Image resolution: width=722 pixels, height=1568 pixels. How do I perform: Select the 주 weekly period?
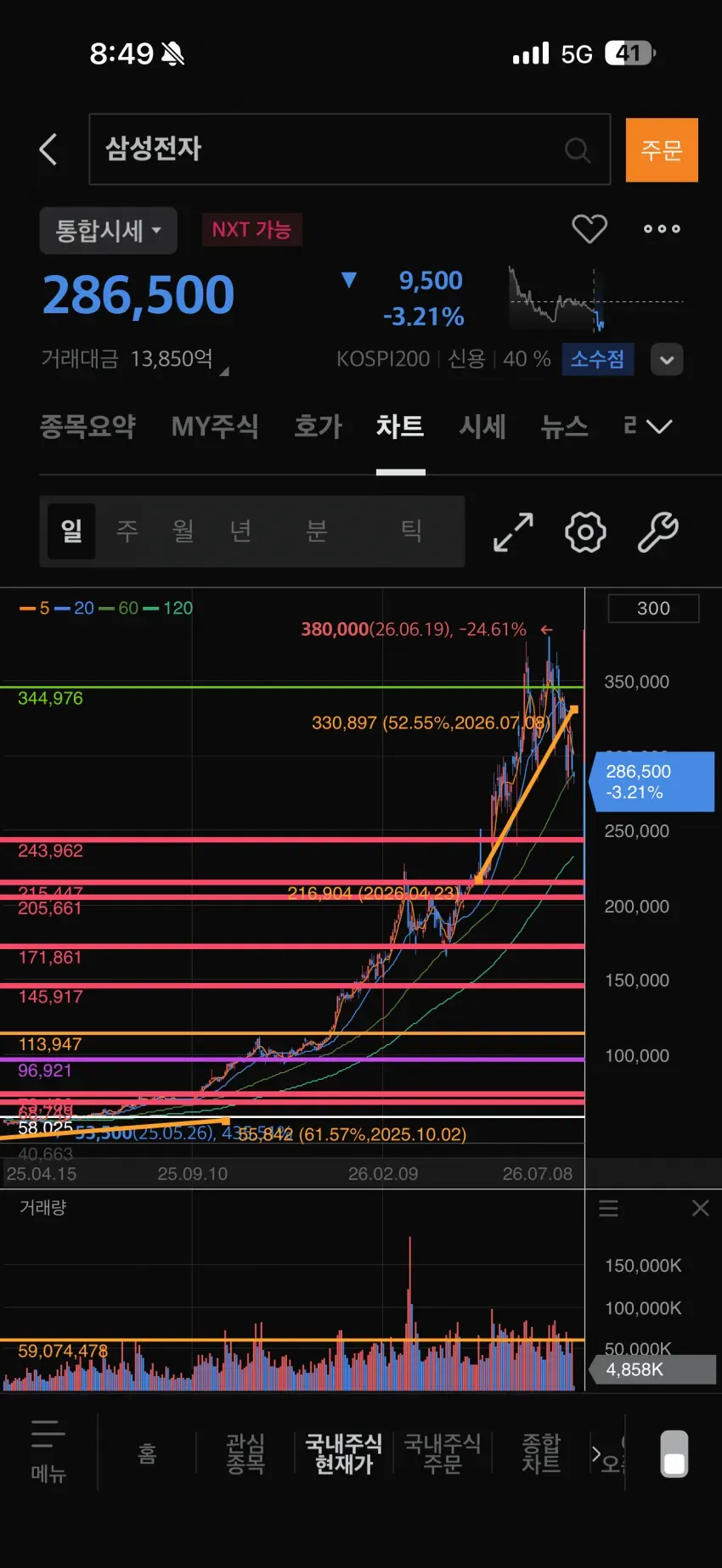[x=127, y=531]
